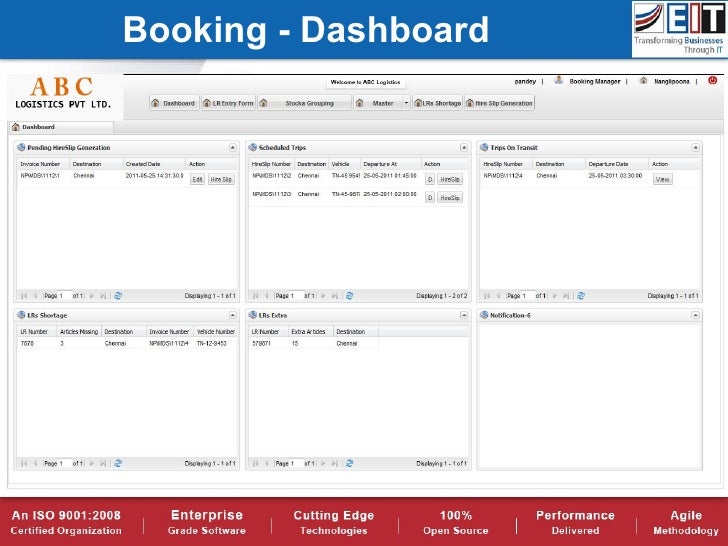The image size is (728, 546).
Task: Sort by Created Date column header
Action: (154, 164)
